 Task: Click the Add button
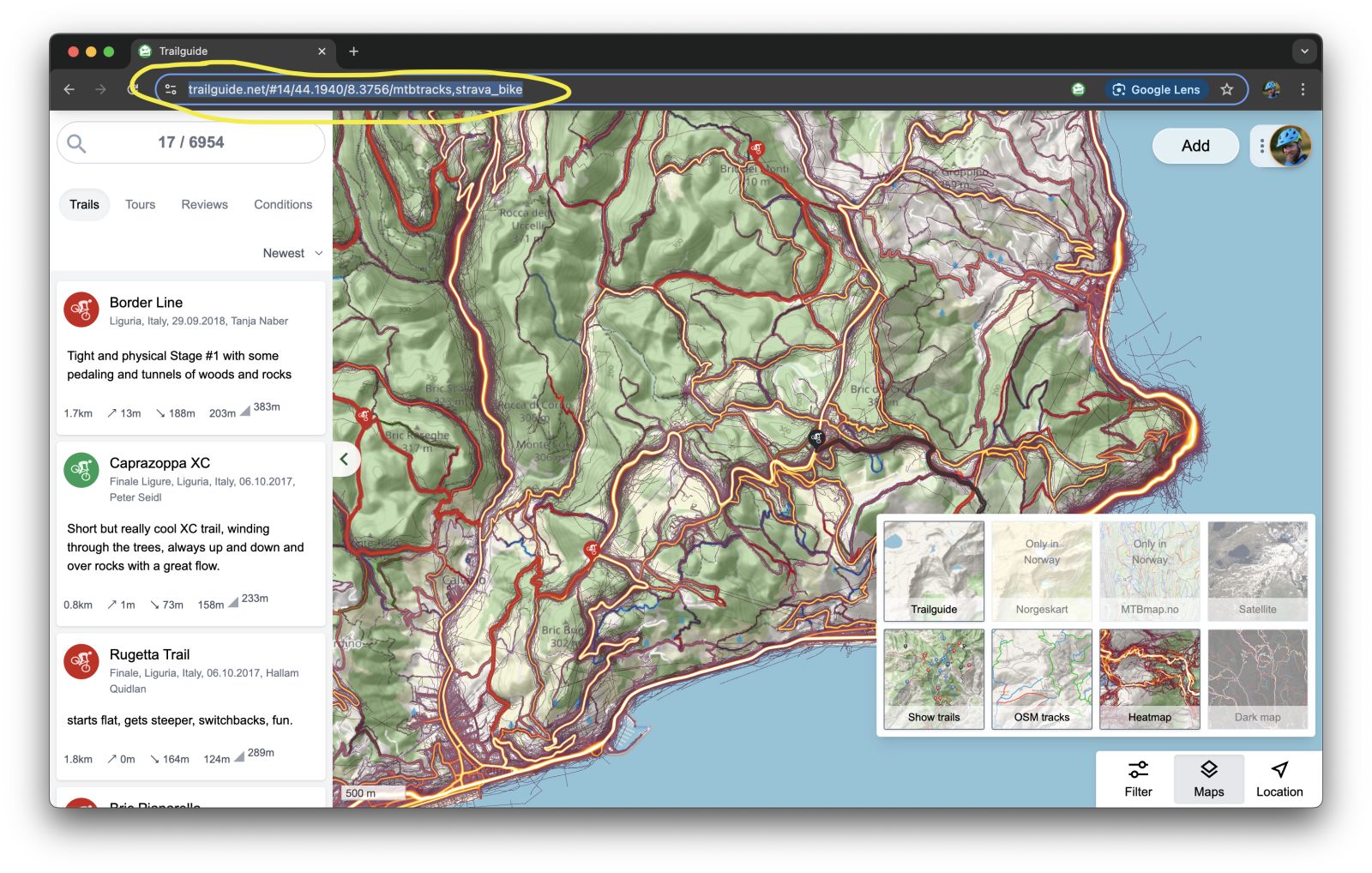(x=1195, y=146)
